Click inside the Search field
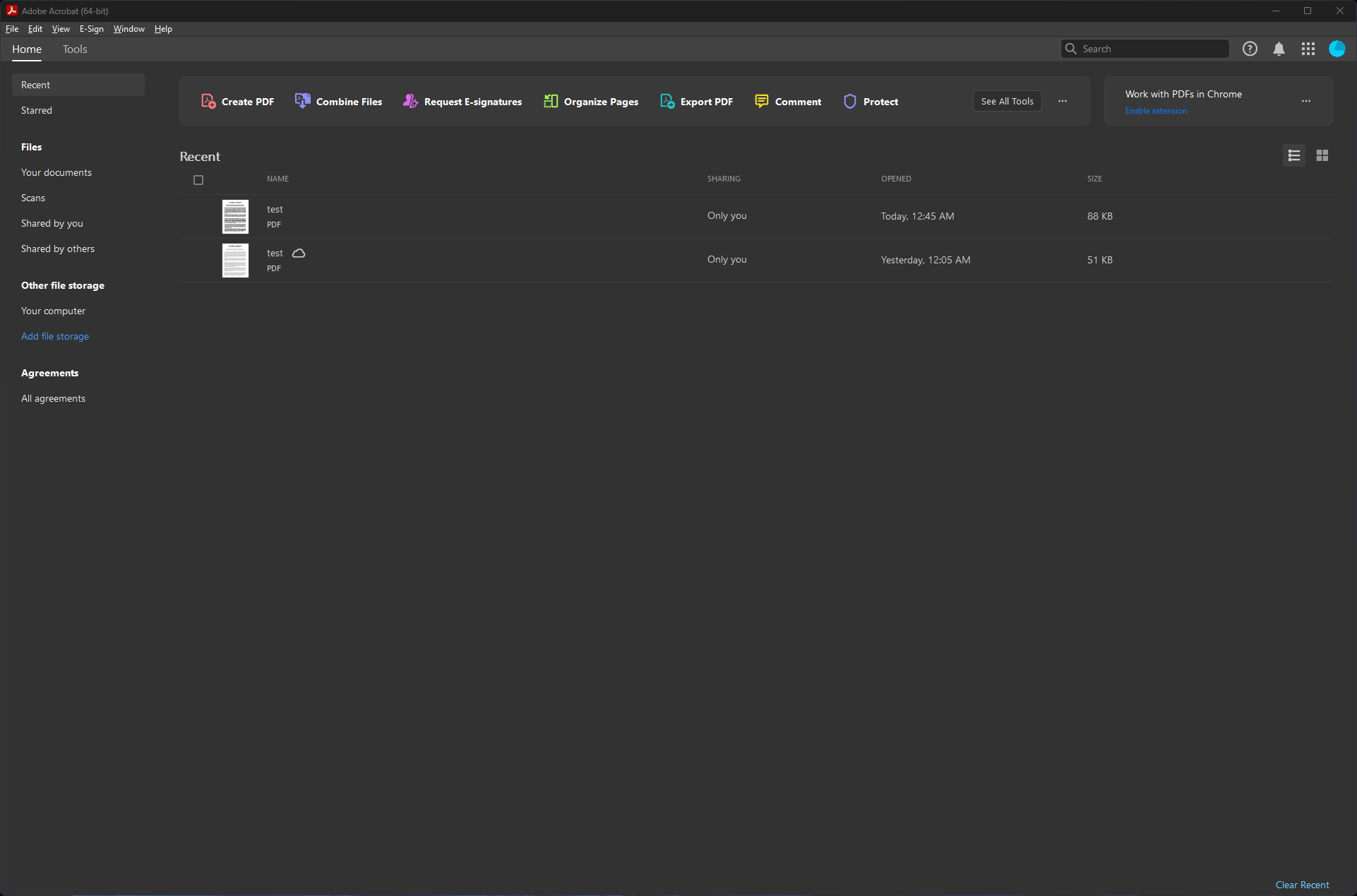Image resolution: width=1357 pixels, height=896 pixels. [1152, 49]
